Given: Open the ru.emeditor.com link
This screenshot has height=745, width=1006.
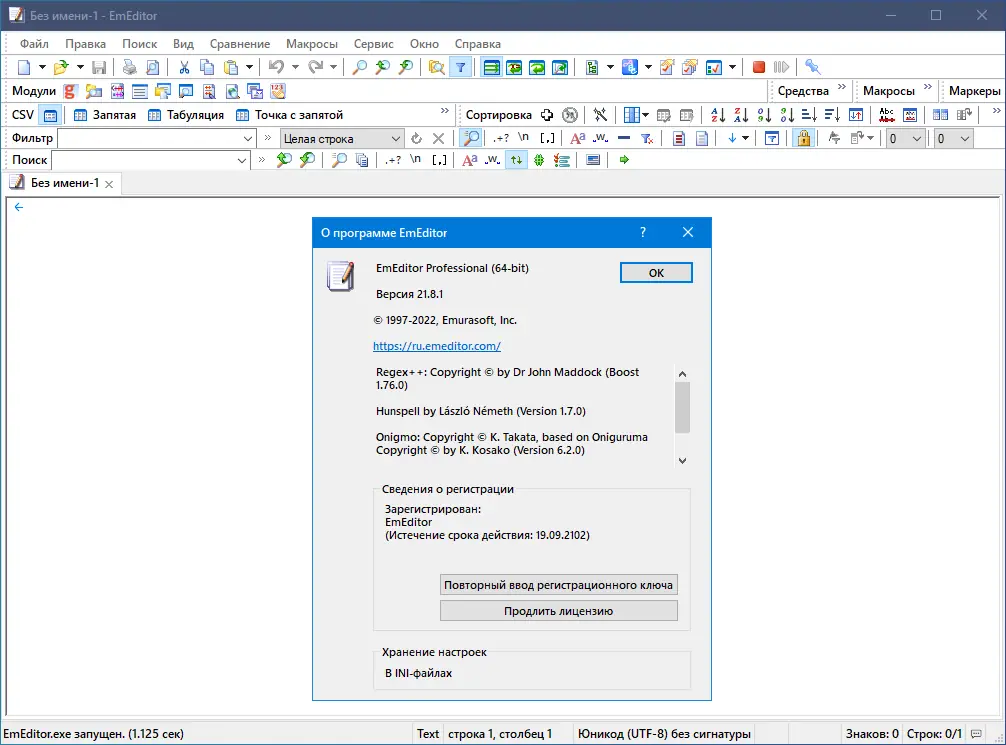Looking at the screenshot, I should pos(437,346).
